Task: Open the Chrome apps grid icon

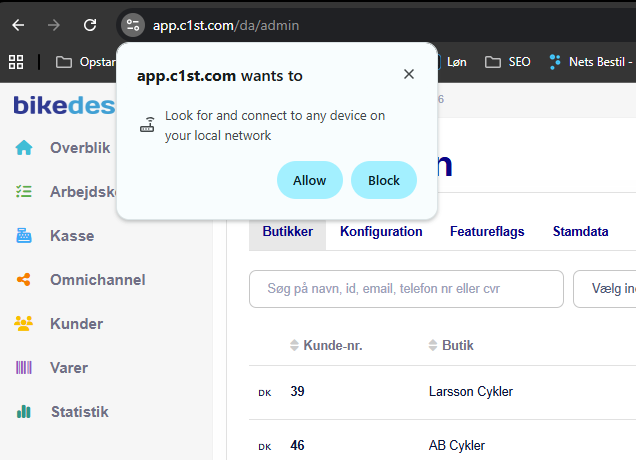Action: (x=16, y=62)
